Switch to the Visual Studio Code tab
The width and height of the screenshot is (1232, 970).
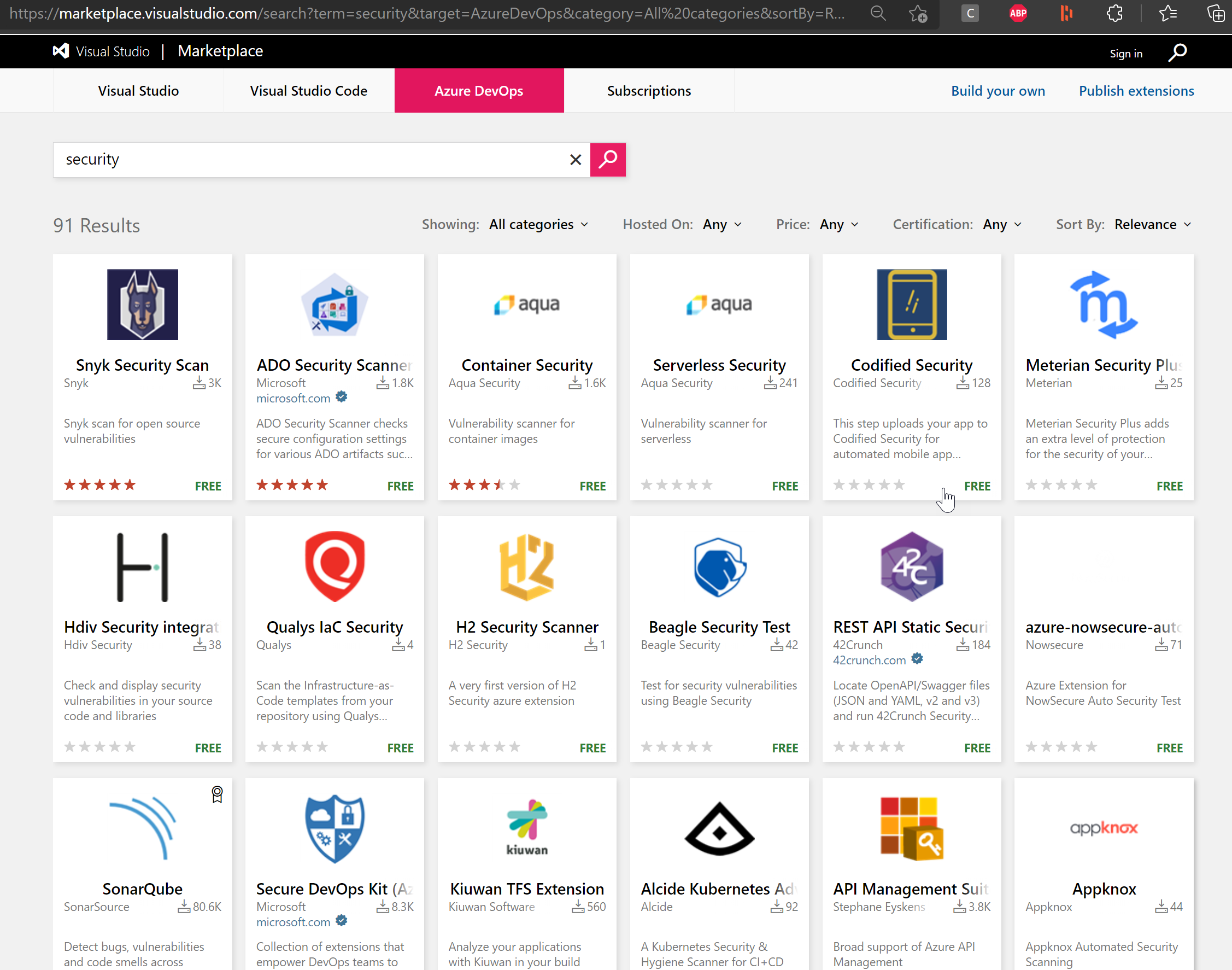coord(308,91)
